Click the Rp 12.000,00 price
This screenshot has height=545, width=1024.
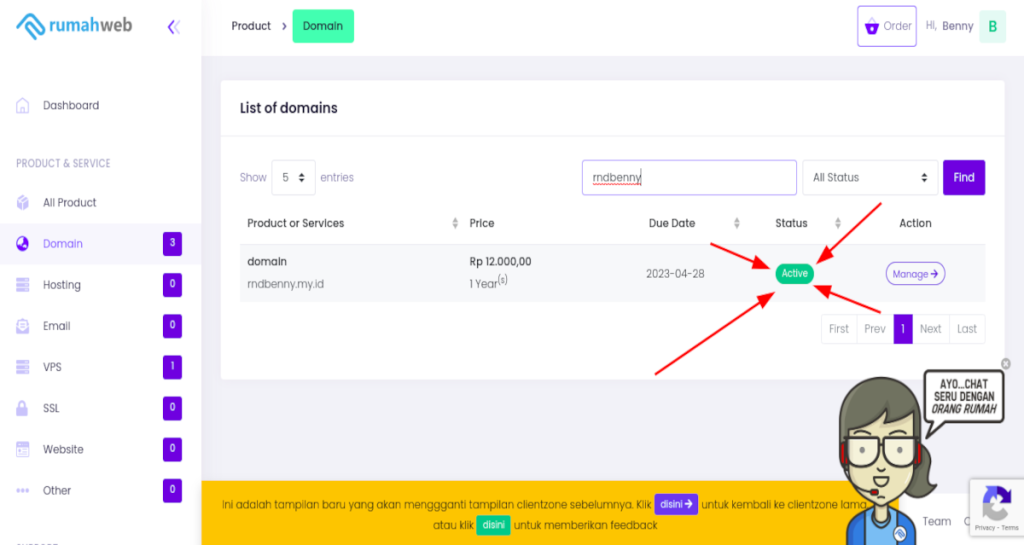pos(500,262)
